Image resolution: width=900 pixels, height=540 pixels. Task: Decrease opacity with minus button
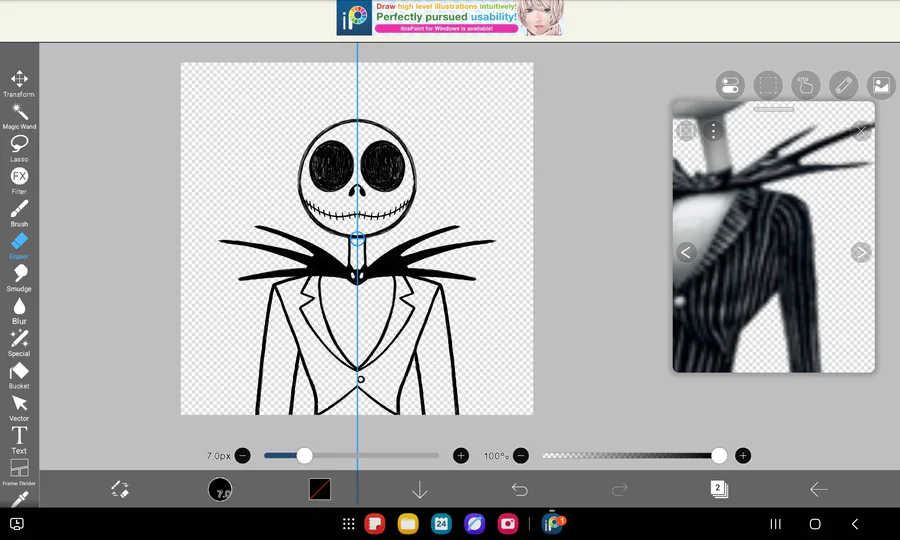(521, 456)
